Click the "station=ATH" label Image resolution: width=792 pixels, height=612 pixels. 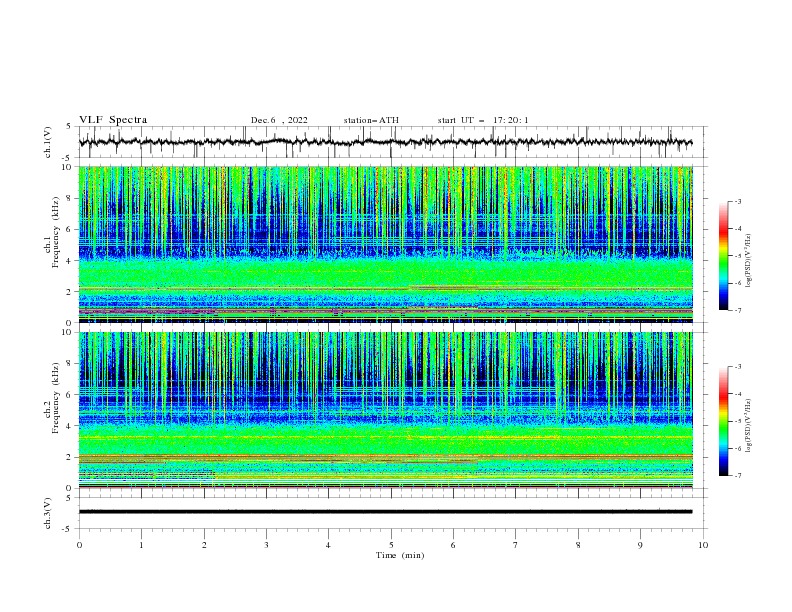(371, 120)
